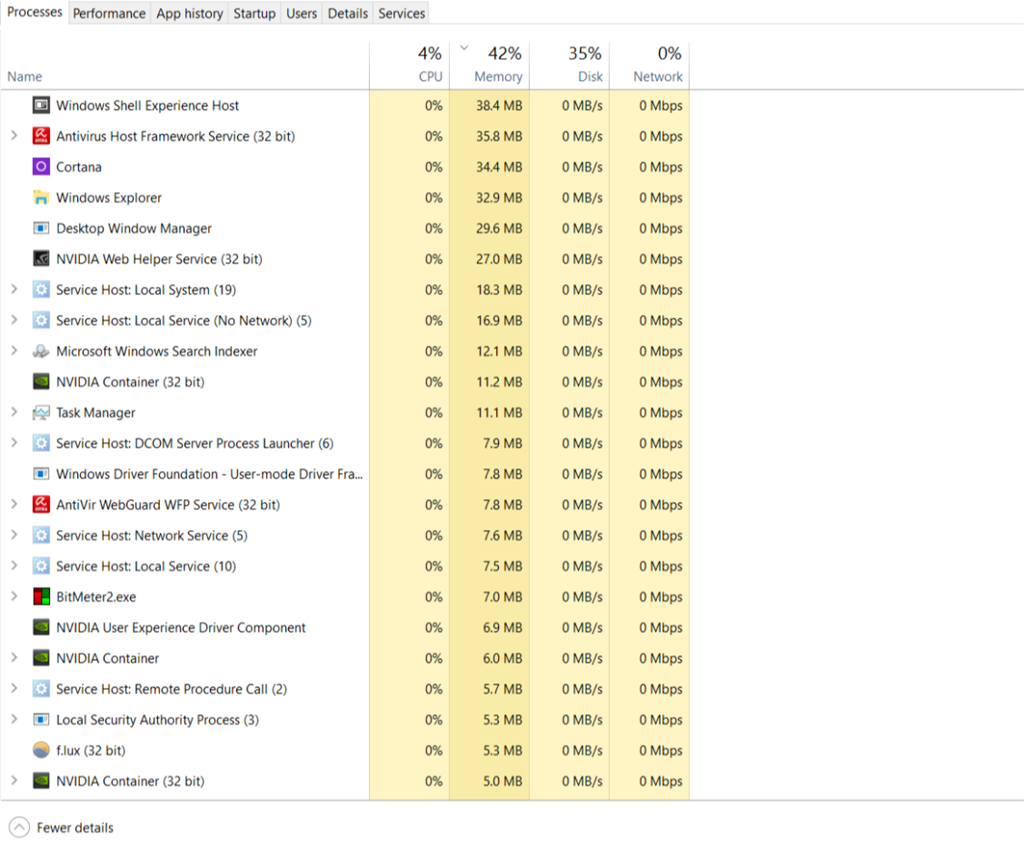This screenshot has height=846, width=1024.
Task: Expand the Task Manager process row
Action: [x=14, y=412]
